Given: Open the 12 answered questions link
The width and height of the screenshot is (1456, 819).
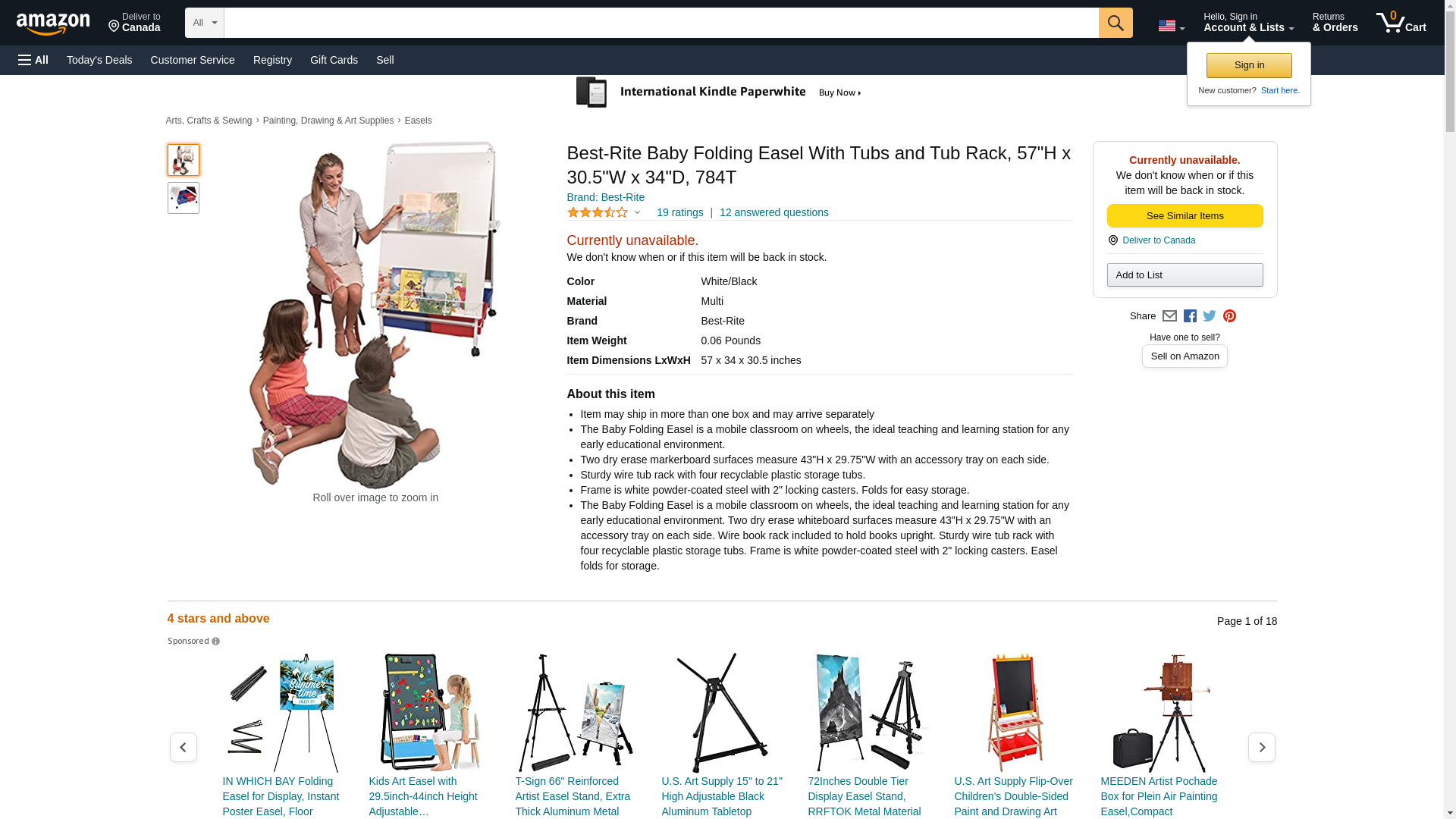Looking at the screenshot, I should pos(773,212).
